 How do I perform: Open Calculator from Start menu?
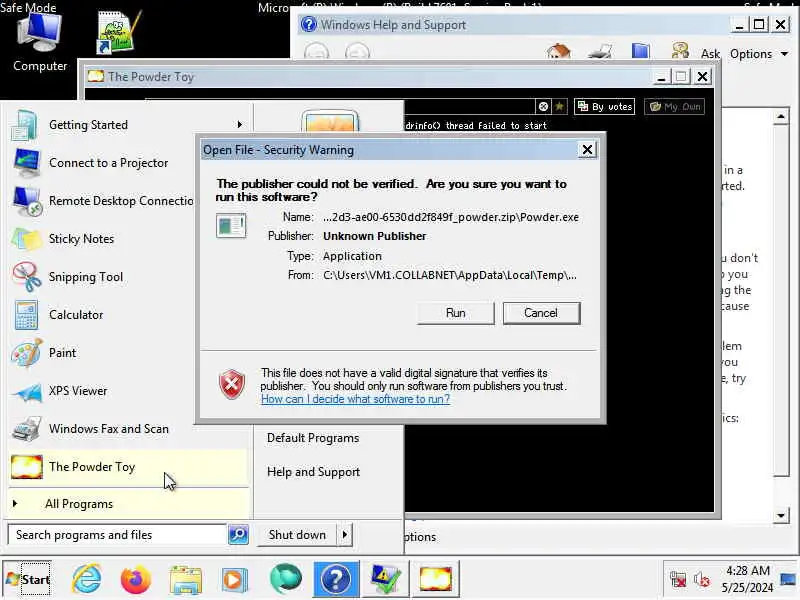click(102, 315)
